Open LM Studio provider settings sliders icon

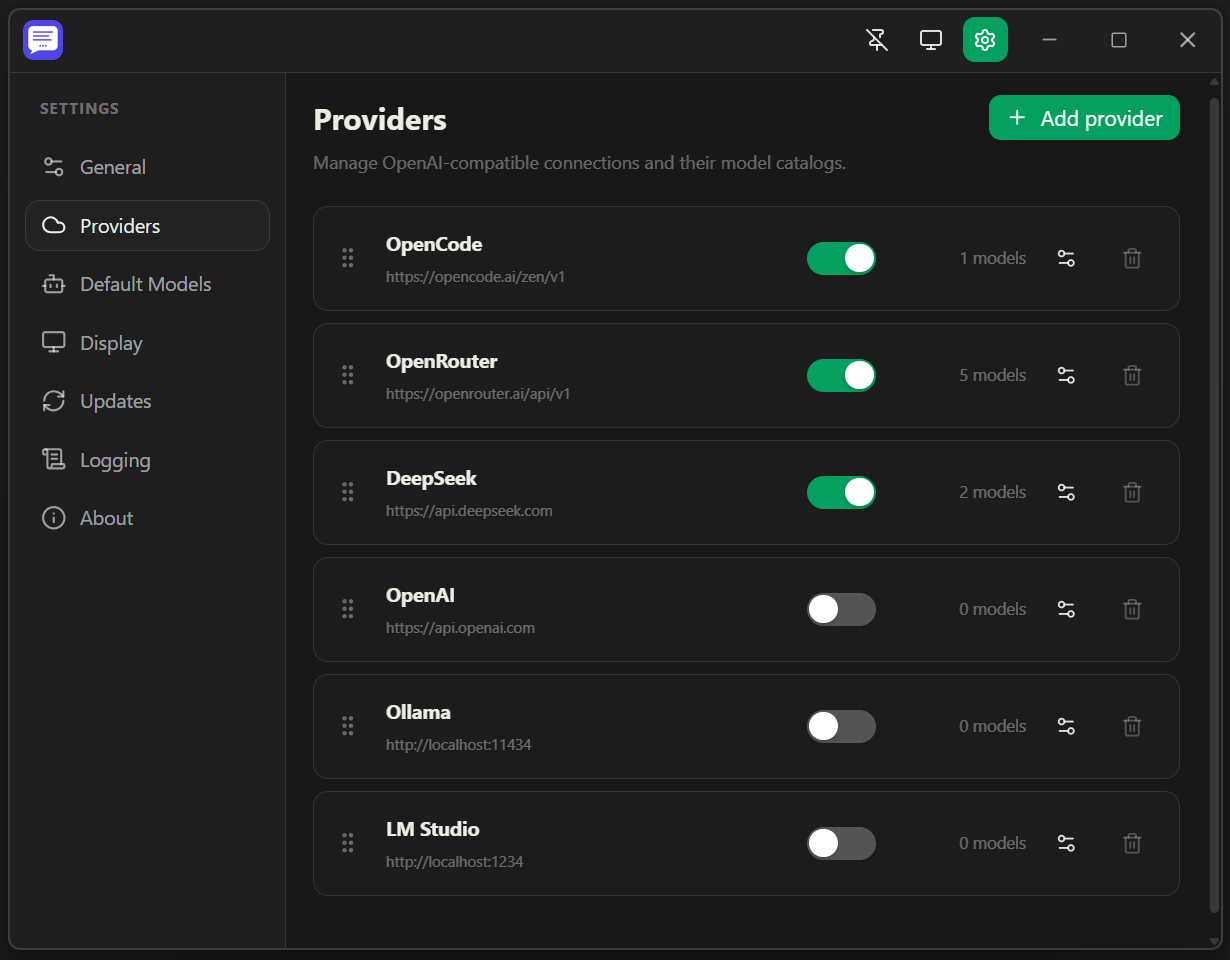(1066, 843)
